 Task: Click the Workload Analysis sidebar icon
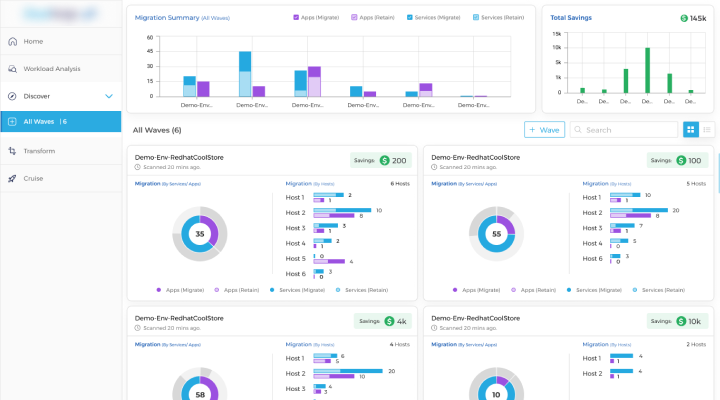point(12,69)
